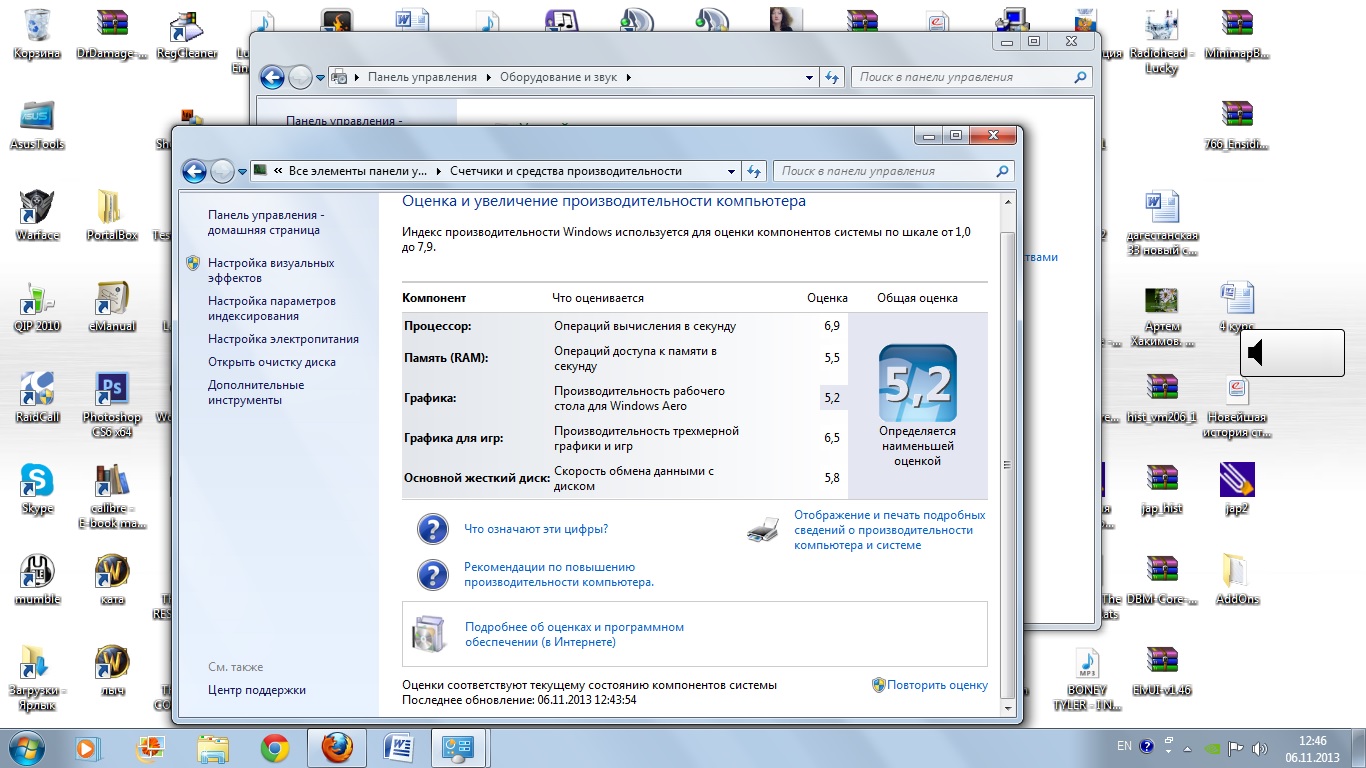This screenshot has width=1366, height=768.
Task: Open the Корзина recycle bin desktop icon
Action: click(37, 34)
